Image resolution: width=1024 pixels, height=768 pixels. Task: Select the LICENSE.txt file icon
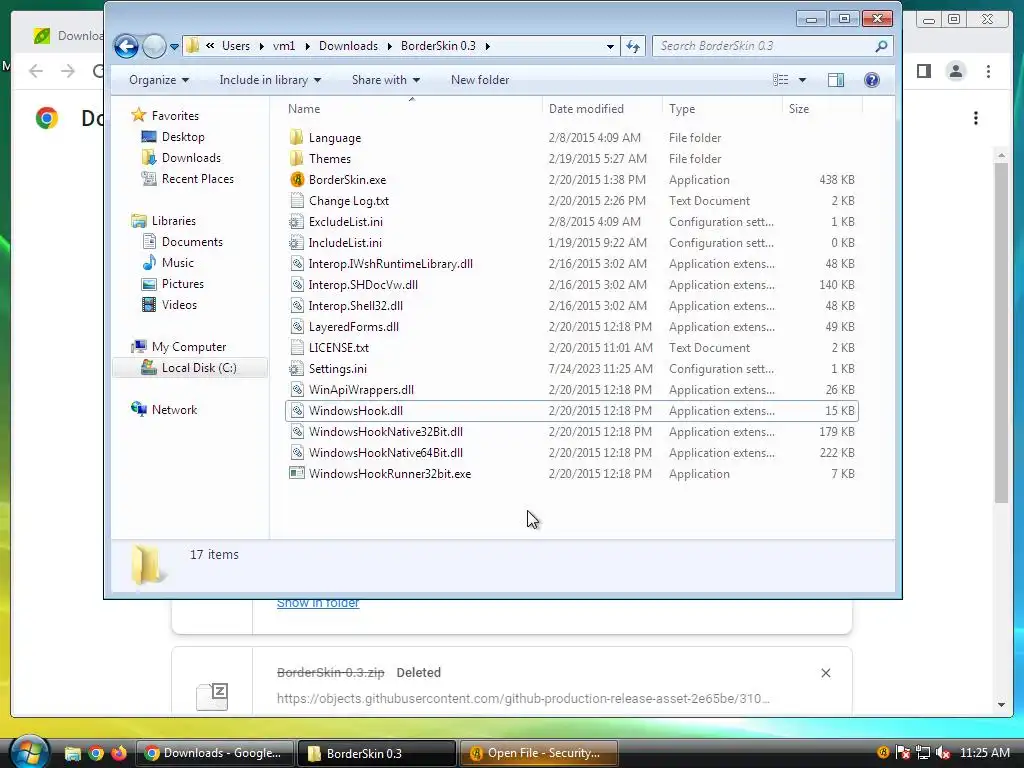296,347
